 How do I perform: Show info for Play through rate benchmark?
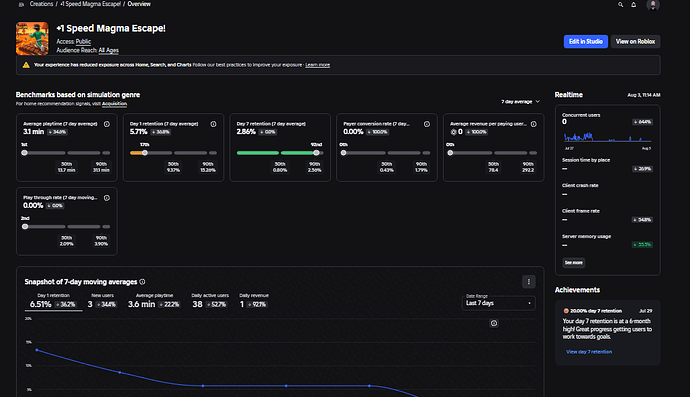[x=106, y=198]
